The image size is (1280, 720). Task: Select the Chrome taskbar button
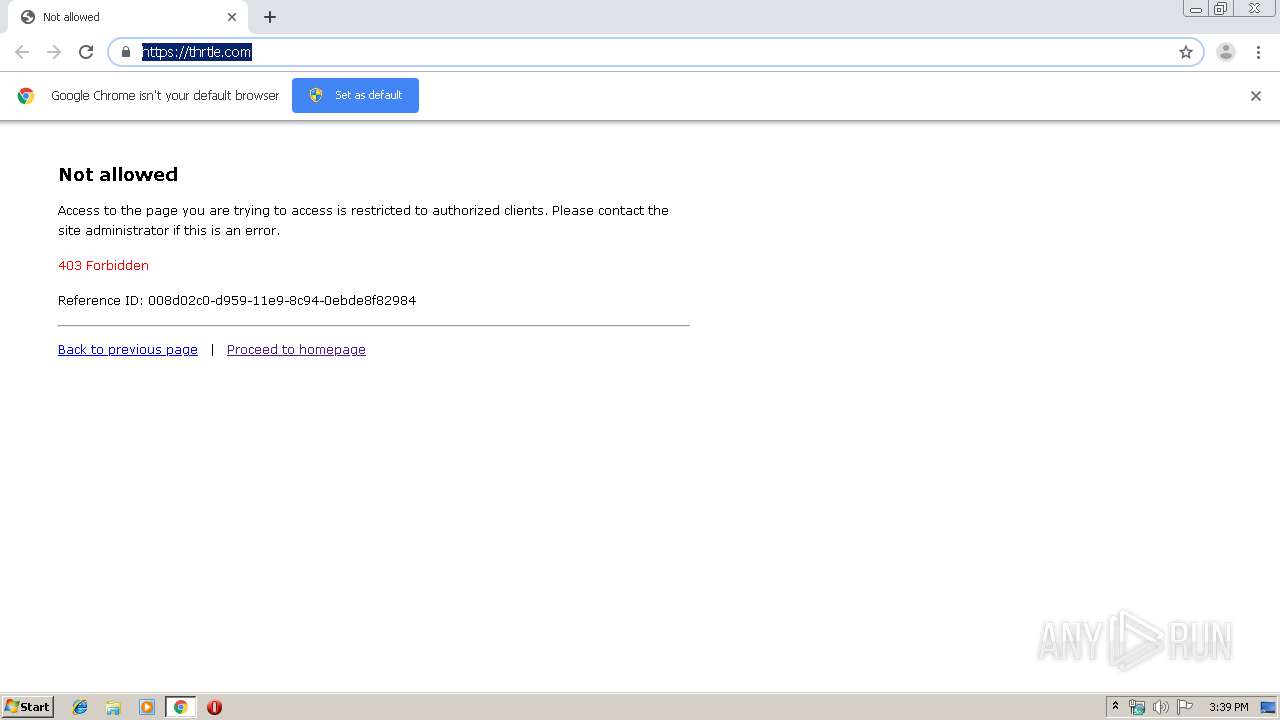coord(180,707)
